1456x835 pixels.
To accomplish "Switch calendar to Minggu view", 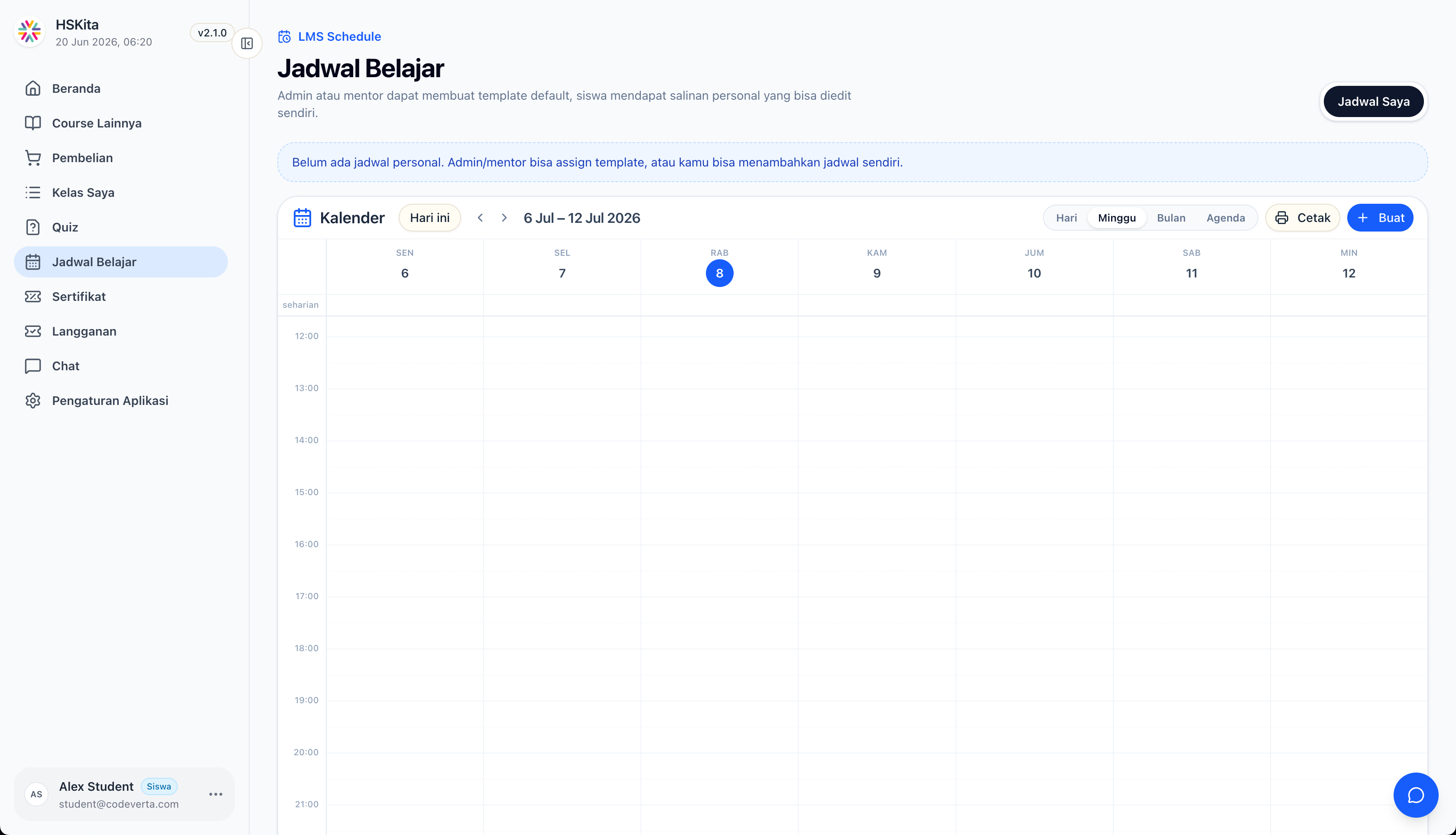I will [1117, 218].
